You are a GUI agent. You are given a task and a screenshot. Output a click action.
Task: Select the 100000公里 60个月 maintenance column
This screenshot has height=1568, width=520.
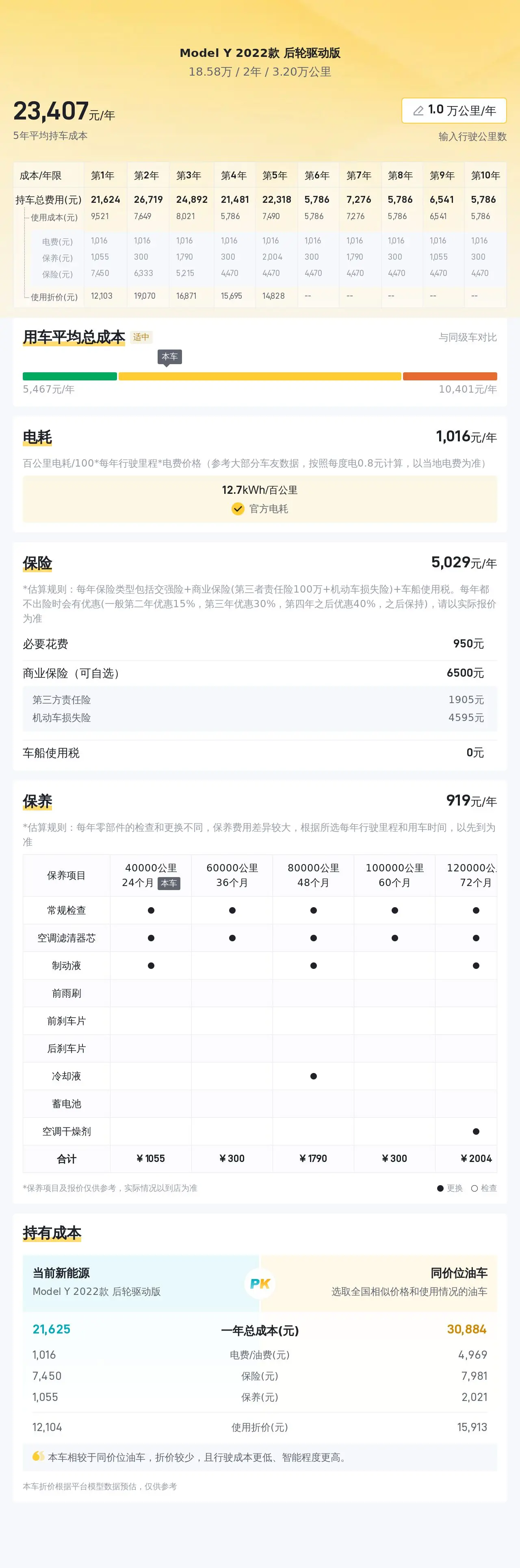tap(395, 875)
